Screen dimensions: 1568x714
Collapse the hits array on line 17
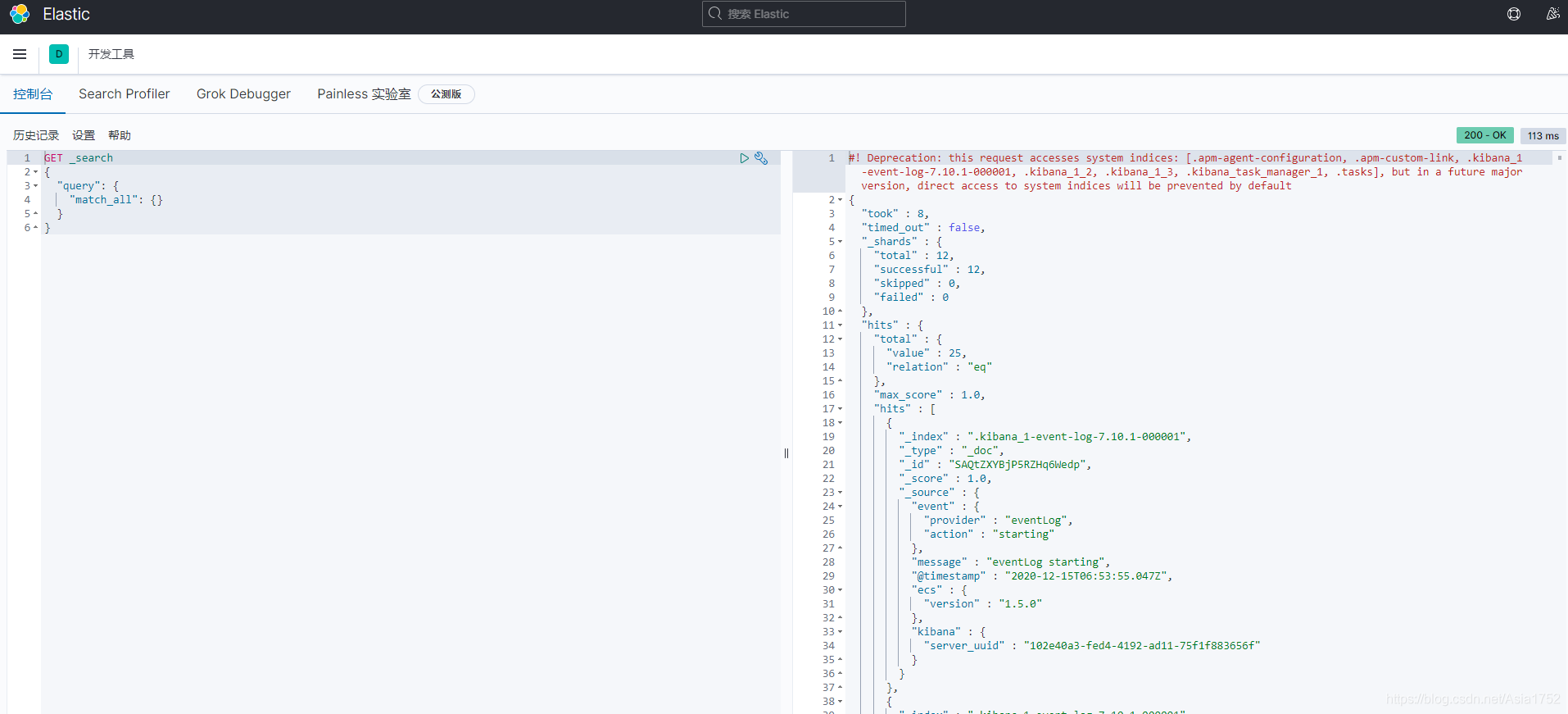coord(840,409)
